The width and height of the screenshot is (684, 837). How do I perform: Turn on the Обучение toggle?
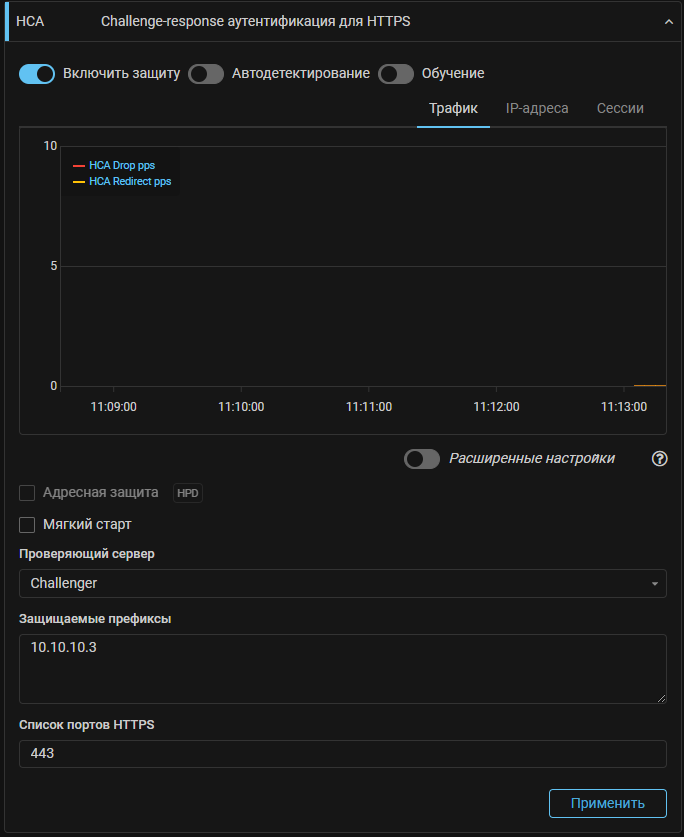click(396, 74)
